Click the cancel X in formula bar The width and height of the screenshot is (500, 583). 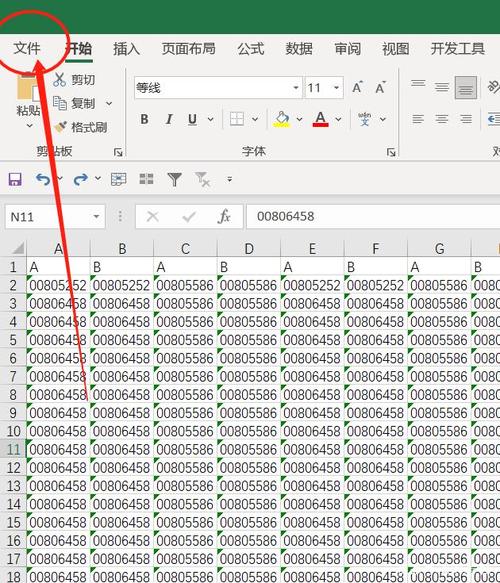(x=153, y=216)
